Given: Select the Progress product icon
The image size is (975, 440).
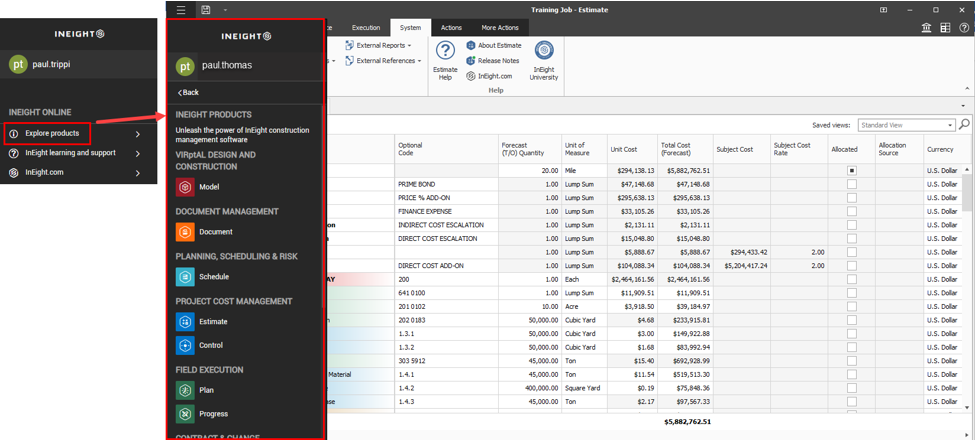Looking at the screenshot, I should pyautogui.click(x=185, y=413).
